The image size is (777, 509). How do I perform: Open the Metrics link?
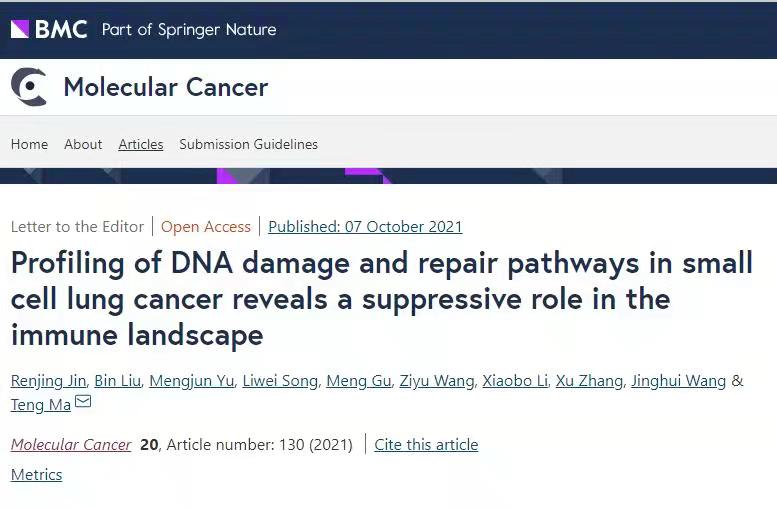click(x=37, y=475)
